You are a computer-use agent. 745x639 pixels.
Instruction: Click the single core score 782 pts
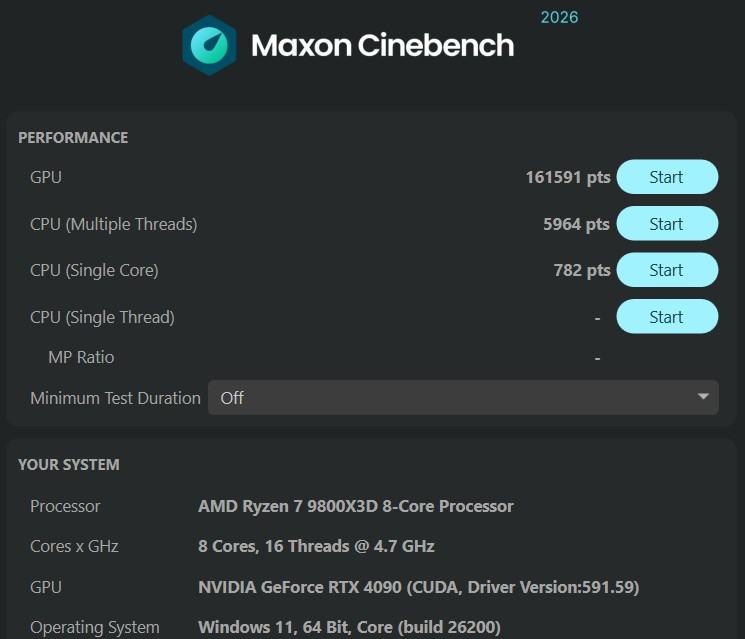[x=581, y=270]
